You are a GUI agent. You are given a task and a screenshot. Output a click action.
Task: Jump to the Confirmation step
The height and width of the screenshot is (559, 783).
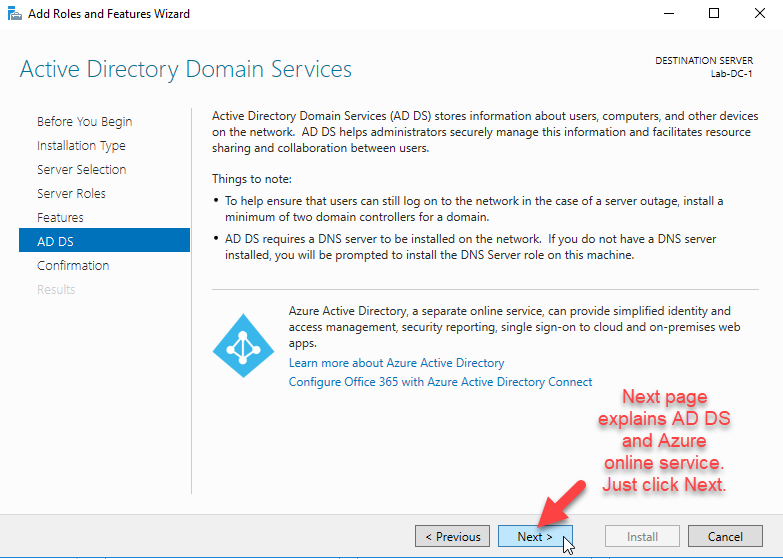click(73, 265)
